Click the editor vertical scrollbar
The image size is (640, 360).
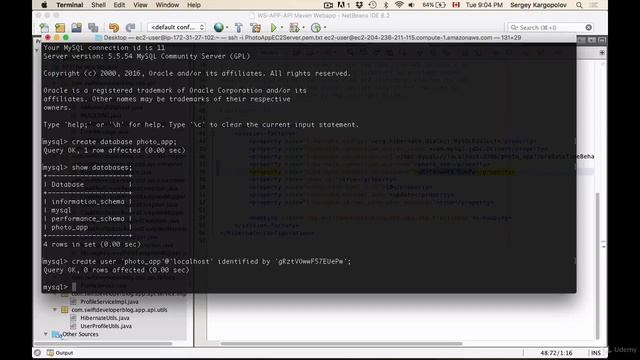click(598, 265)
